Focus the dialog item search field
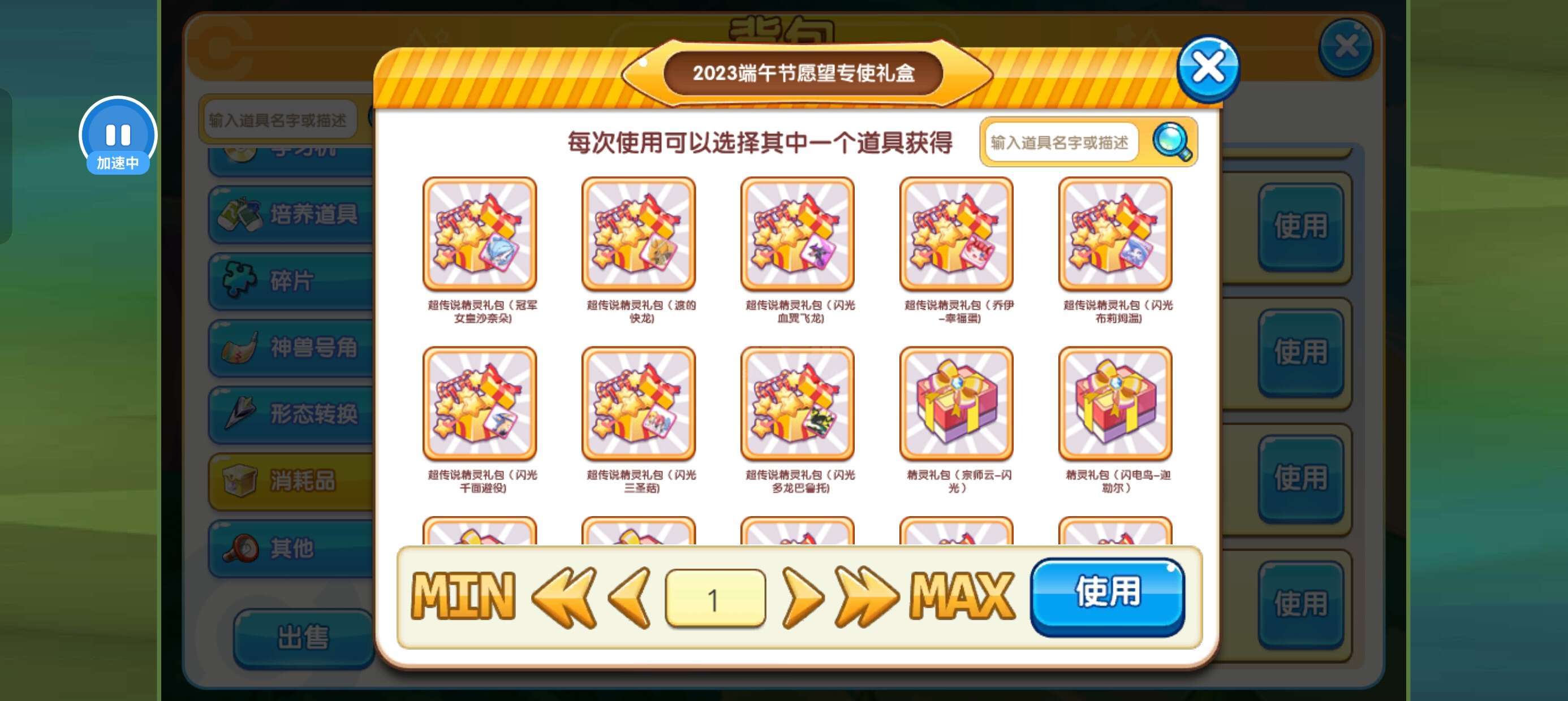This screenshot has height=701, width=1568. point(1061,142)
